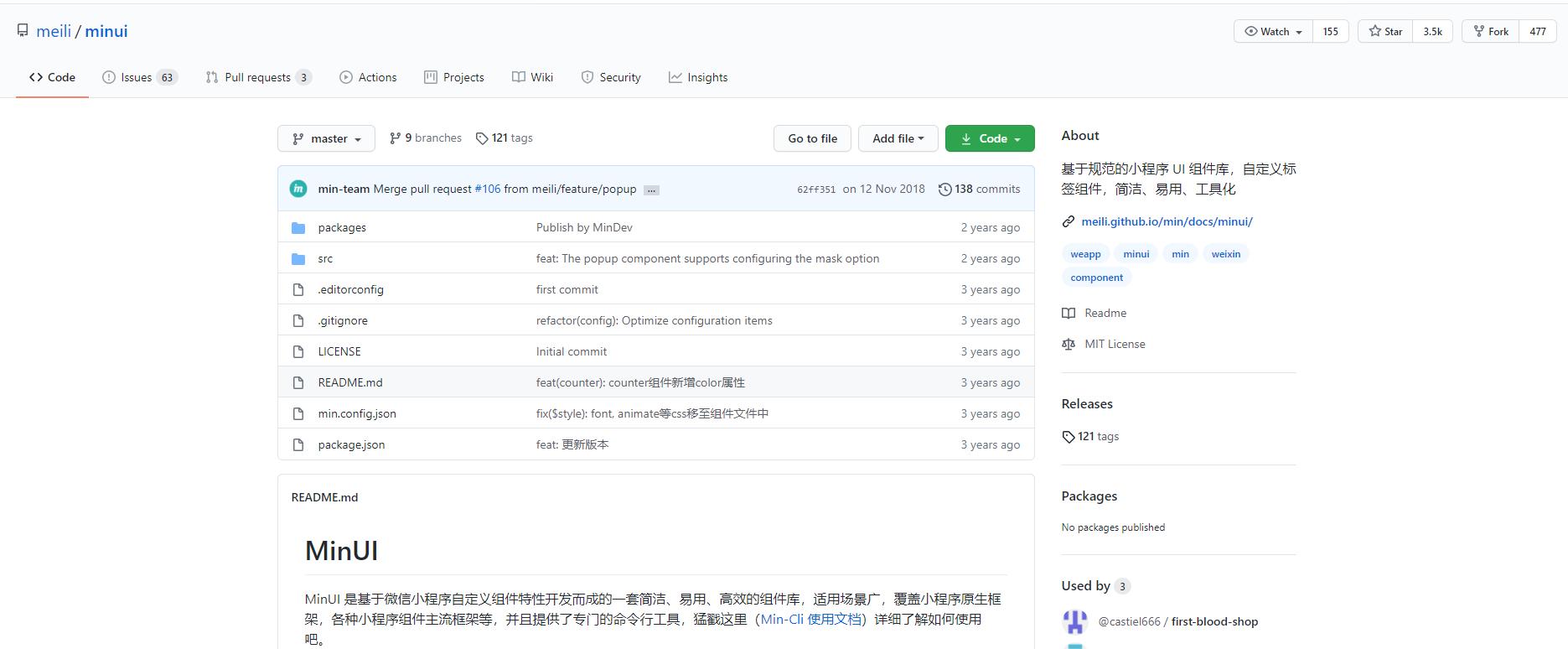1568x649 pixels.
Task: View the 121 tags link near the branch selector
Action: [x=505, y=138]
